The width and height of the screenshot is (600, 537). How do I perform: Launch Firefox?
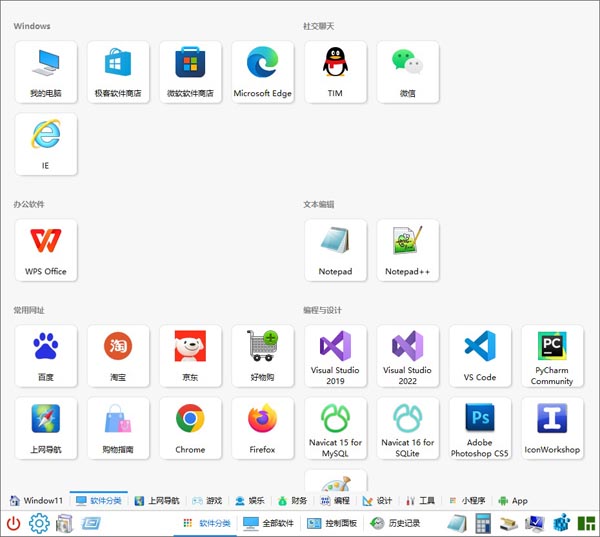tap(263, 428)
